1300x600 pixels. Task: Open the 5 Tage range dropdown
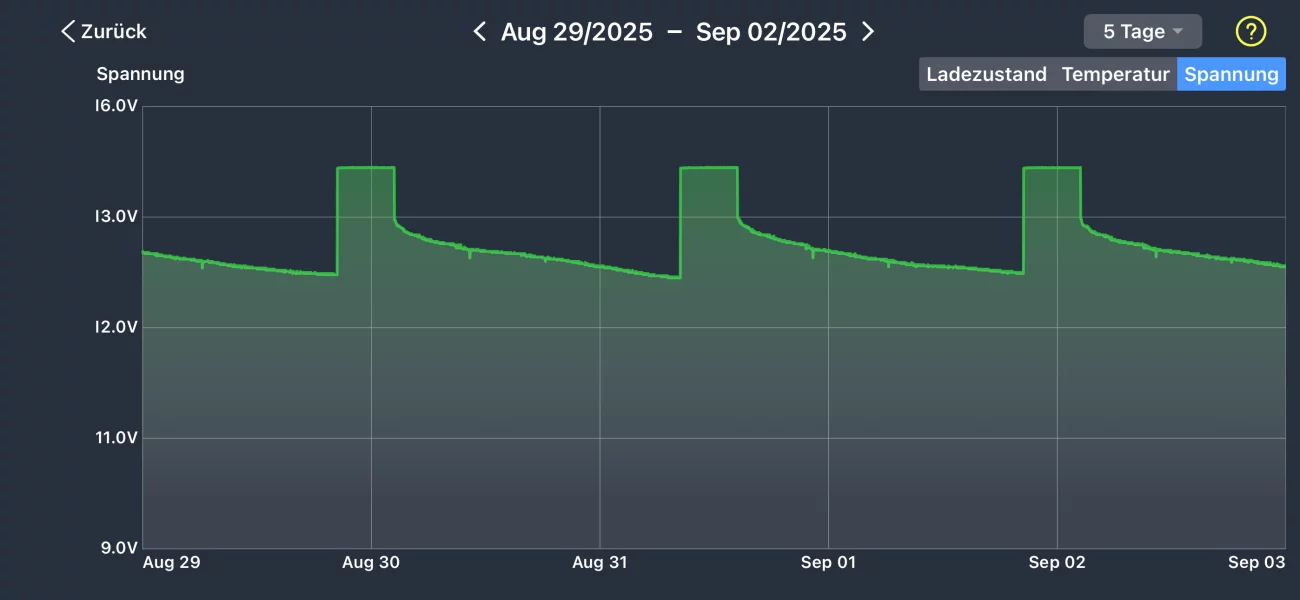pos(1142,32)
